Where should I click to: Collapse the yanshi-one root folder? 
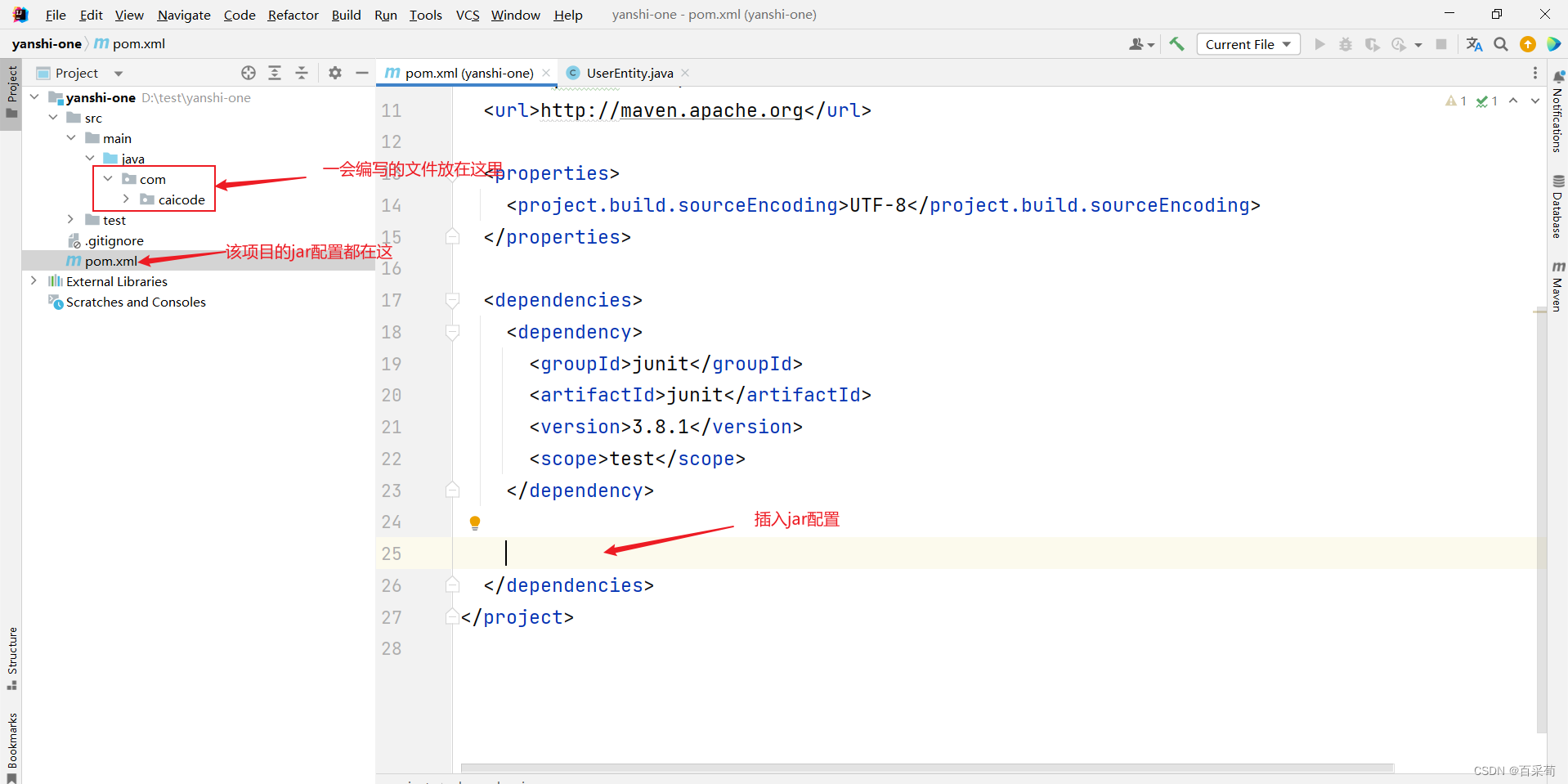[35, 97]
